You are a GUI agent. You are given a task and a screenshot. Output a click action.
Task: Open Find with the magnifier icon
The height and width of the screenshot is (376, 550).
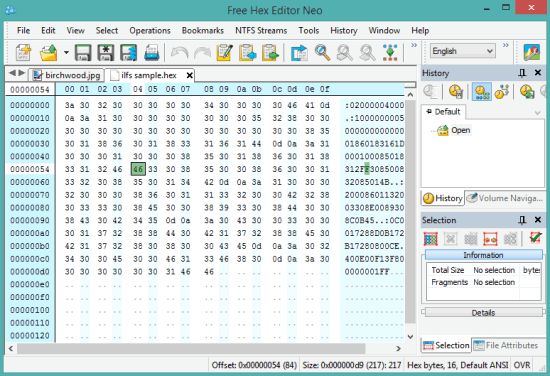click(x=322, y=52)
